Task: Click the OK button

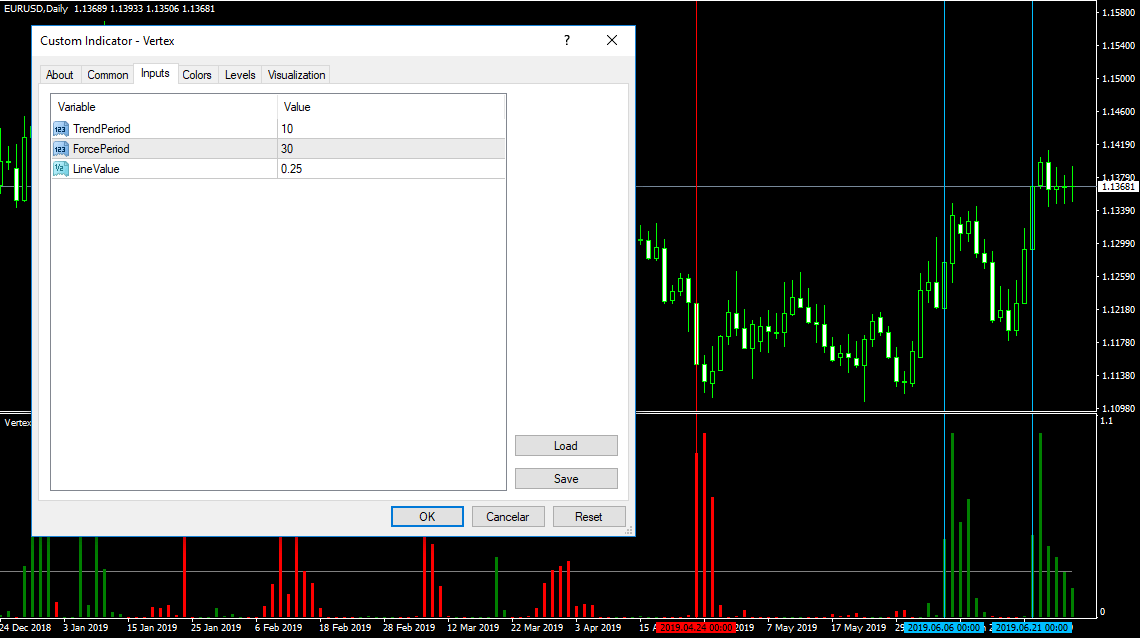Action: pos(428,517)
